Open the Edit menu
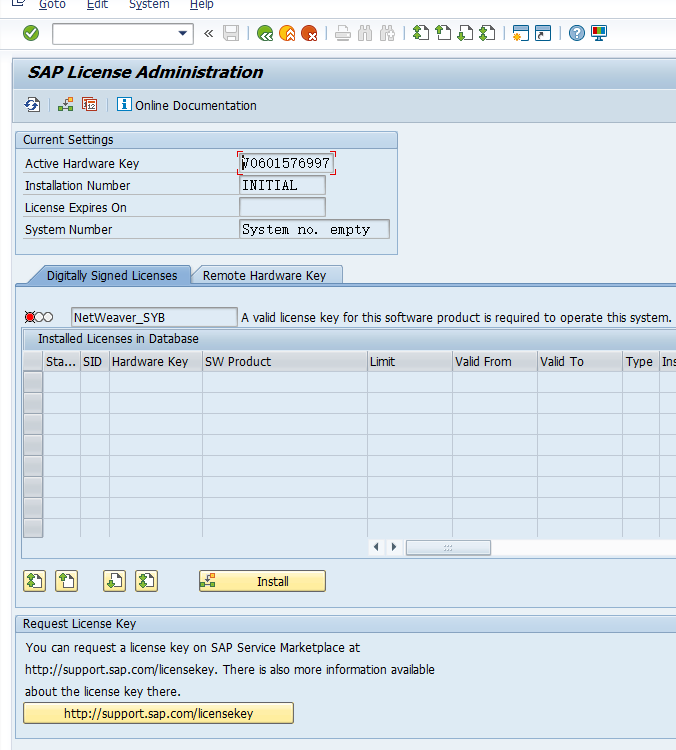 (x=97, y=5)
